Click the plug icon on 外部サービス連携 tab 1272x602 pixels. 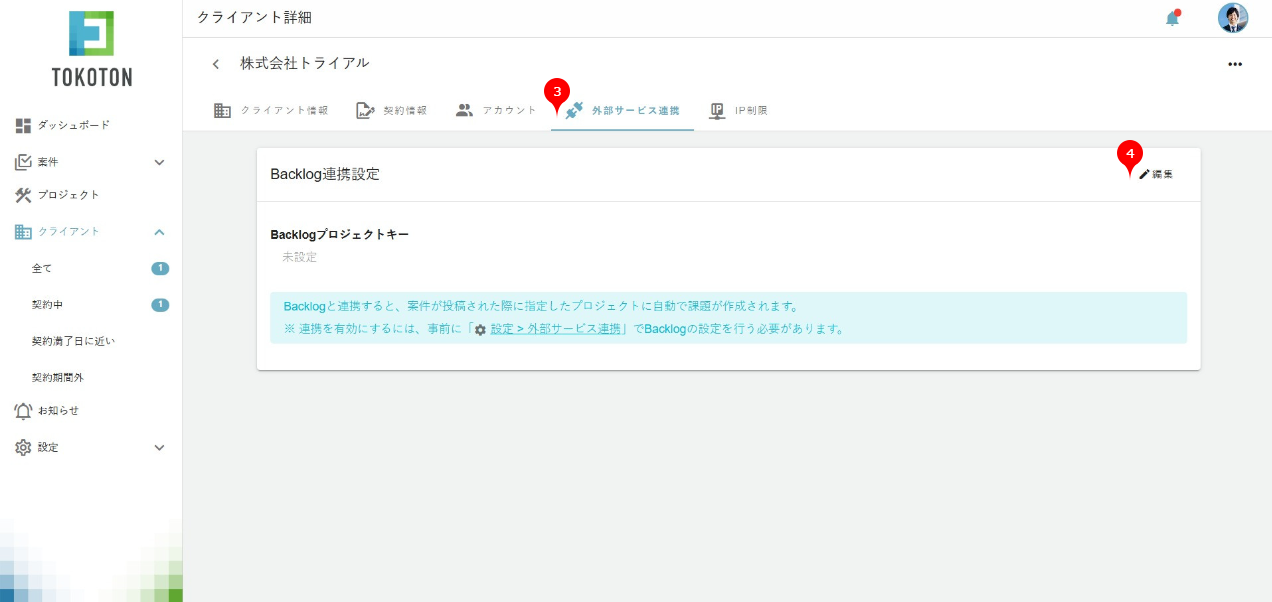[x=574, y=111]
